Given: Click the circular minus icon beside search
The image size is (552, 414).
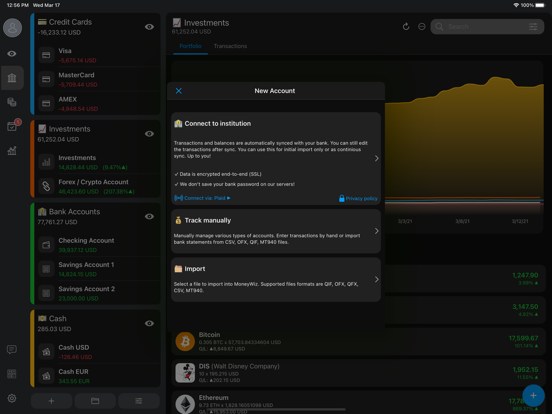Looking at the screenshot, I should pos(421,27).
